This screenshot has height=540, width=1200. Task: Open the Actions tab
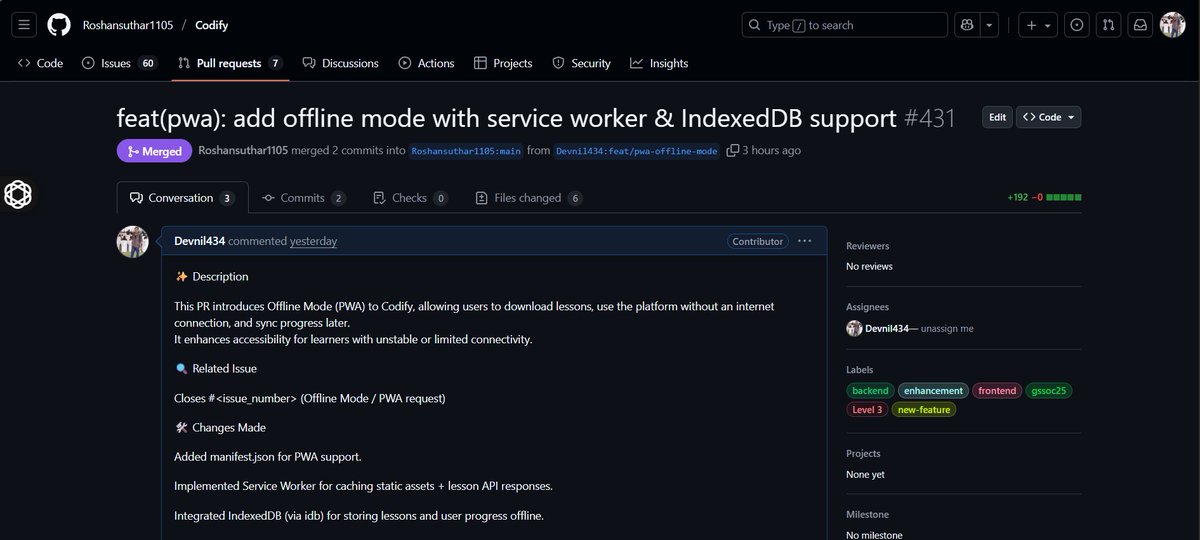(426, 63)
